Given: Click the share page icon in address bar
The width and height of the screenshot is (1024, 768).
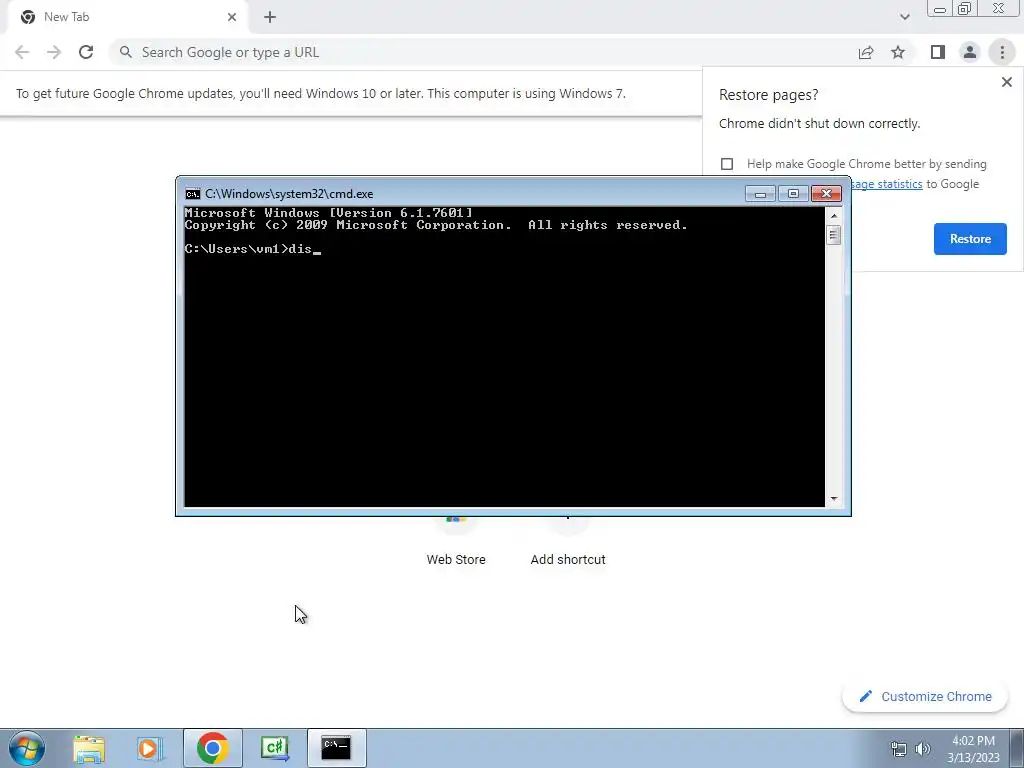Looking at the screenshot, I should click(x=866, y=52).
